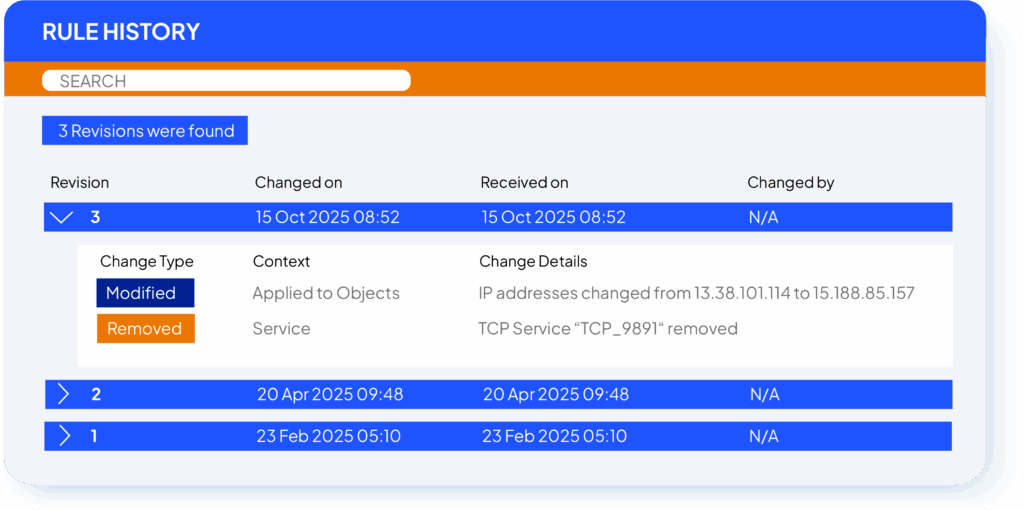Click the '3 Revisions were found' badge
Screen dimensions: 1024x510
click(x=145, y=131)
